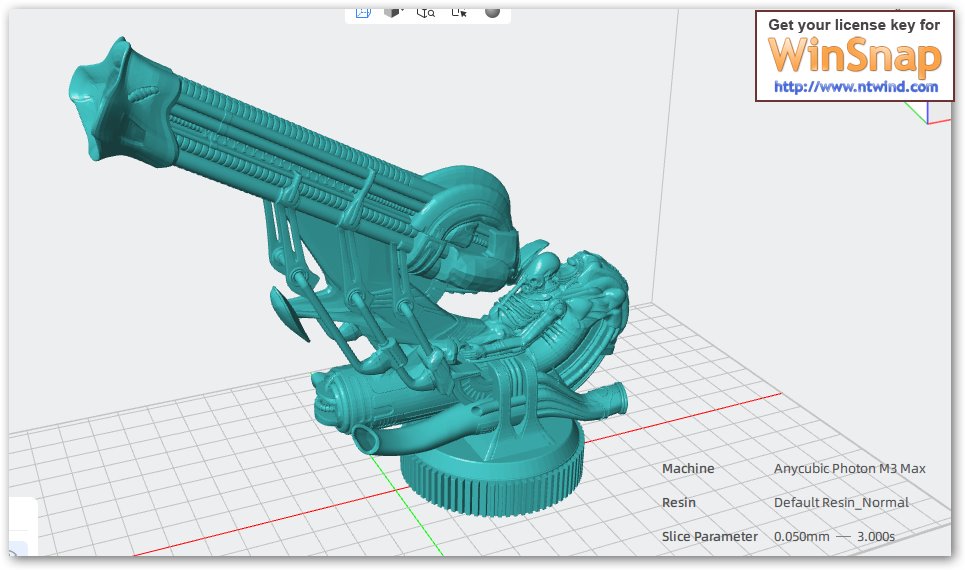Screen dimensions: 965x570
Task: Click the 3.000s exposure time value
Action: (x=876, y=536)
